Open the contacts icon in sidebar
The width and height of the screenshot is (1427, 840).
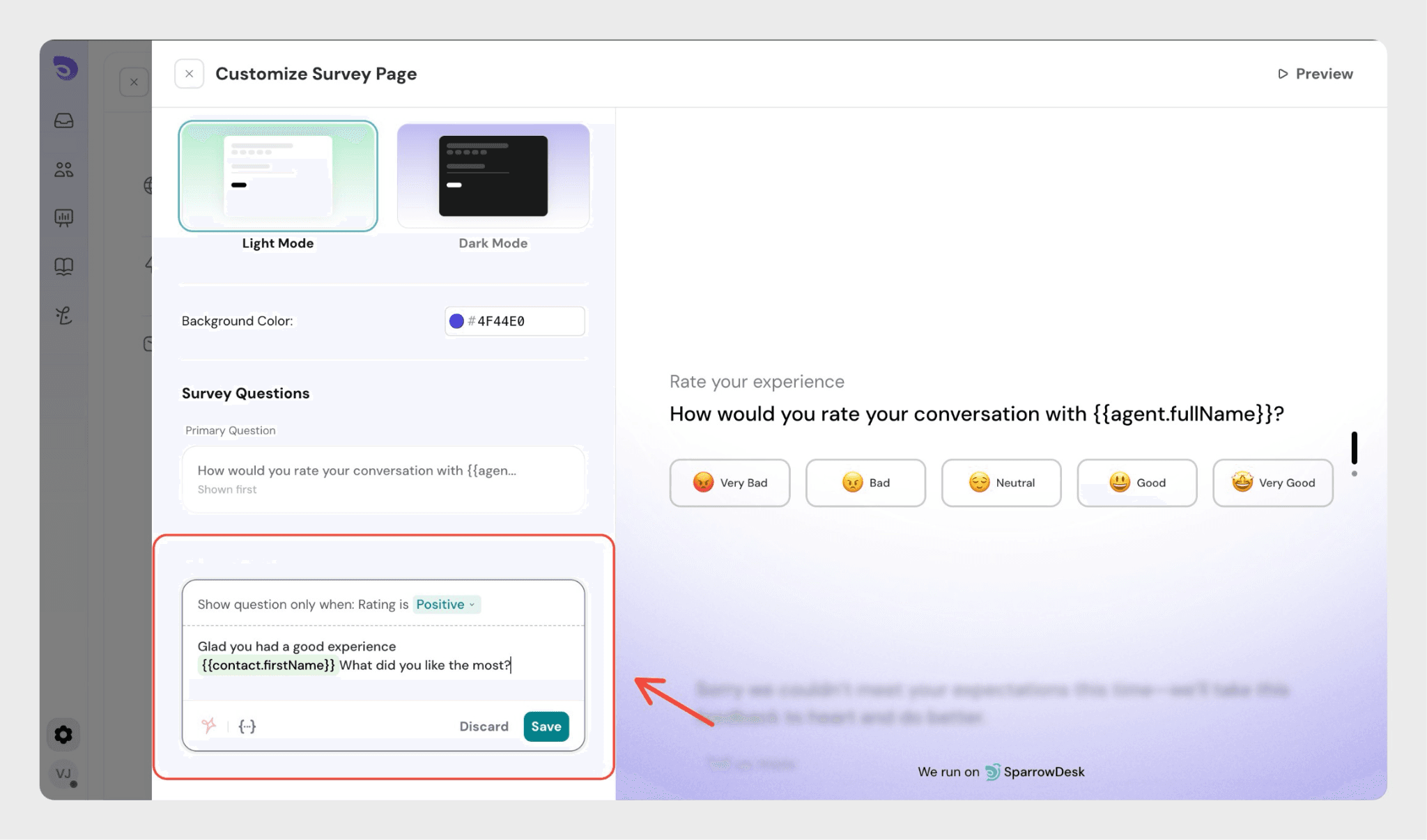(64, 169)
